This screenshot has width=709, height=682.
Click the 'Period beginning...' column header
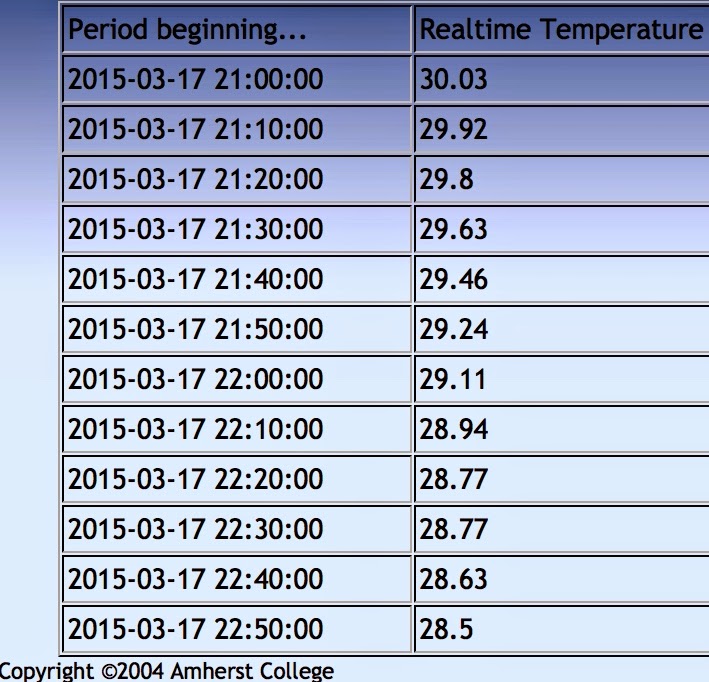[x=237, y=29]
